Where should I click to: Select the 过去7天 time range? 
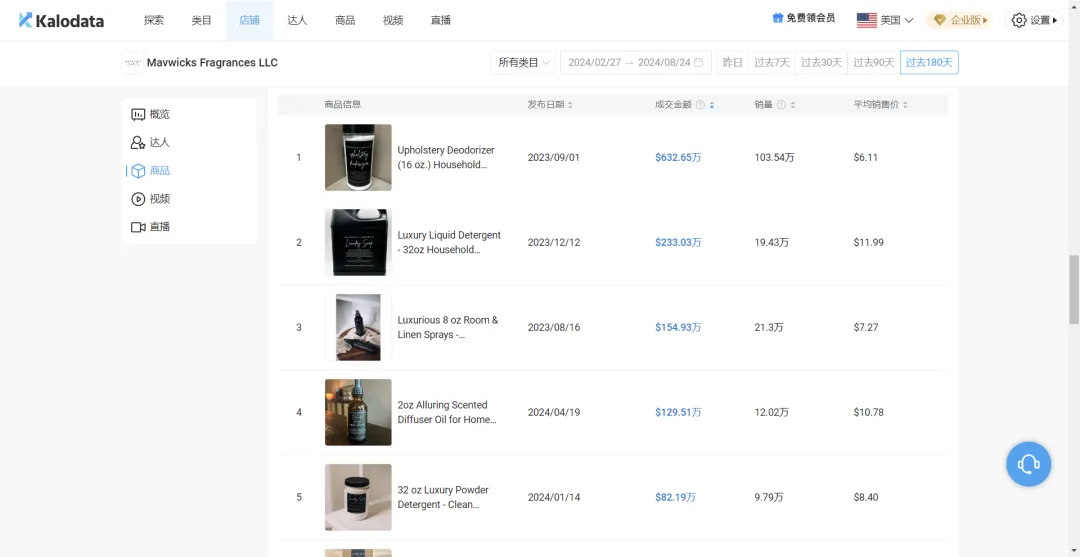(x=772, y=63)
